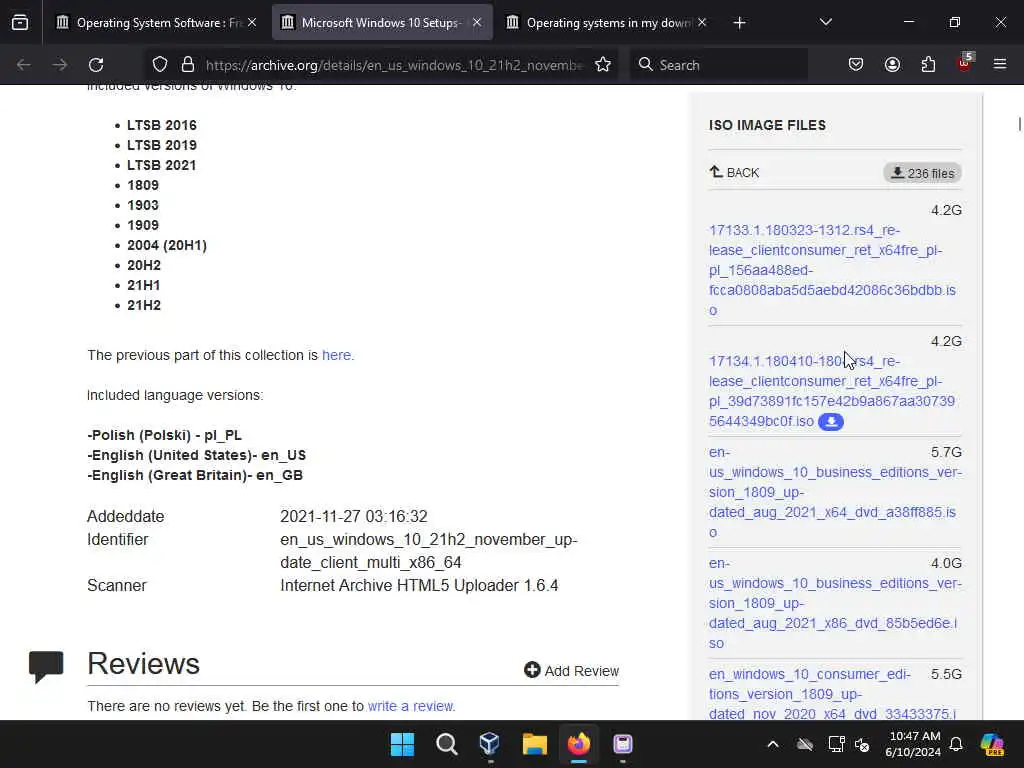Open the taskbar volume icon
Screen dimensions: 1024x768
[863, 744]
